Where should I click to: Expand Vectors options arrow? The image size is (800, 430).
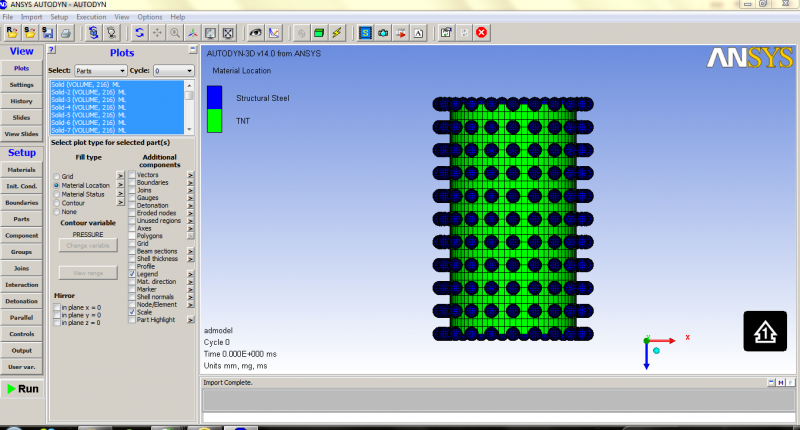(190, 175)
